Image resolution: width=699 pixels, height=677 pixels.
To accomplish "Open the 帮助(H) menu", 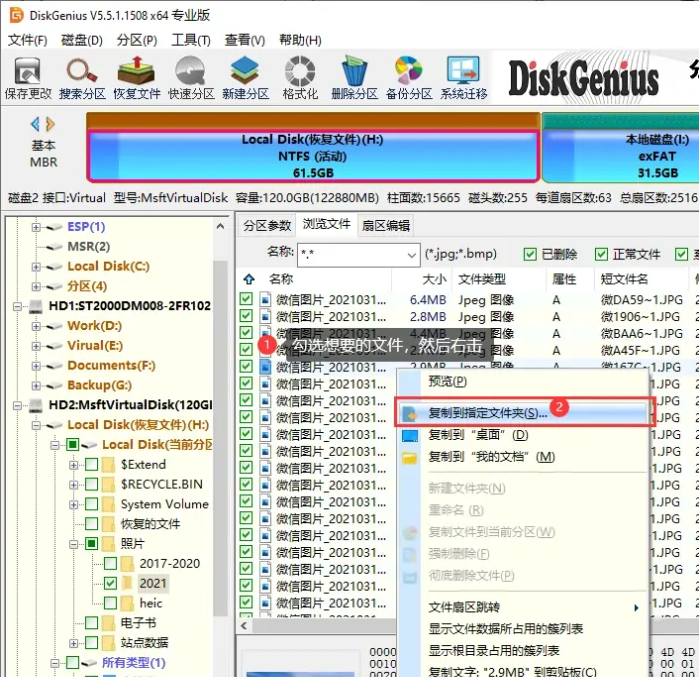I will tap(300, 41).
